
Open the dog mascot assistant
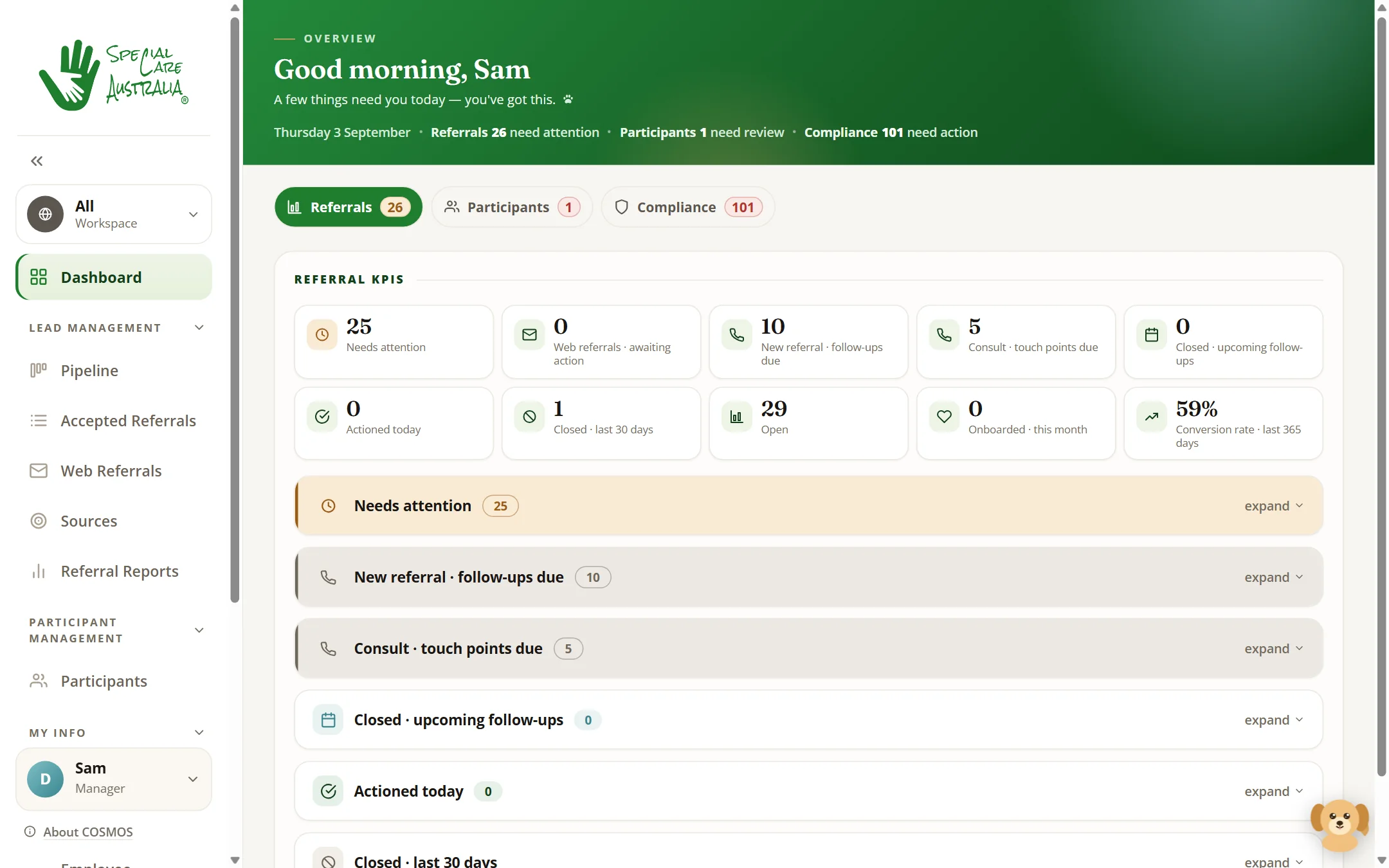tap(1340, 825)
